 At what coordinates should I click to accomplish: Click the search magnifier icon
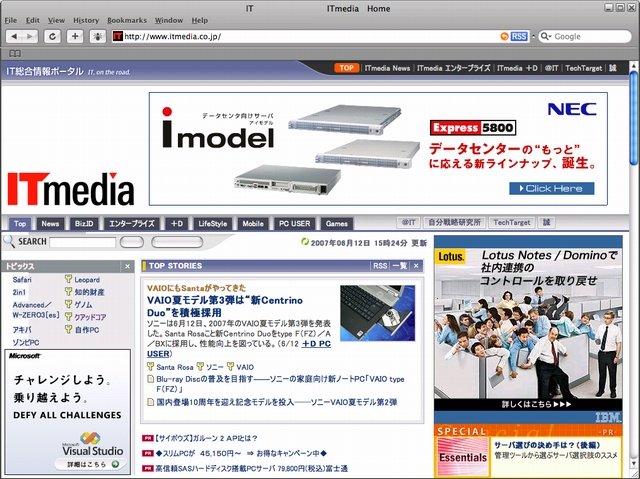pos(9,242)
